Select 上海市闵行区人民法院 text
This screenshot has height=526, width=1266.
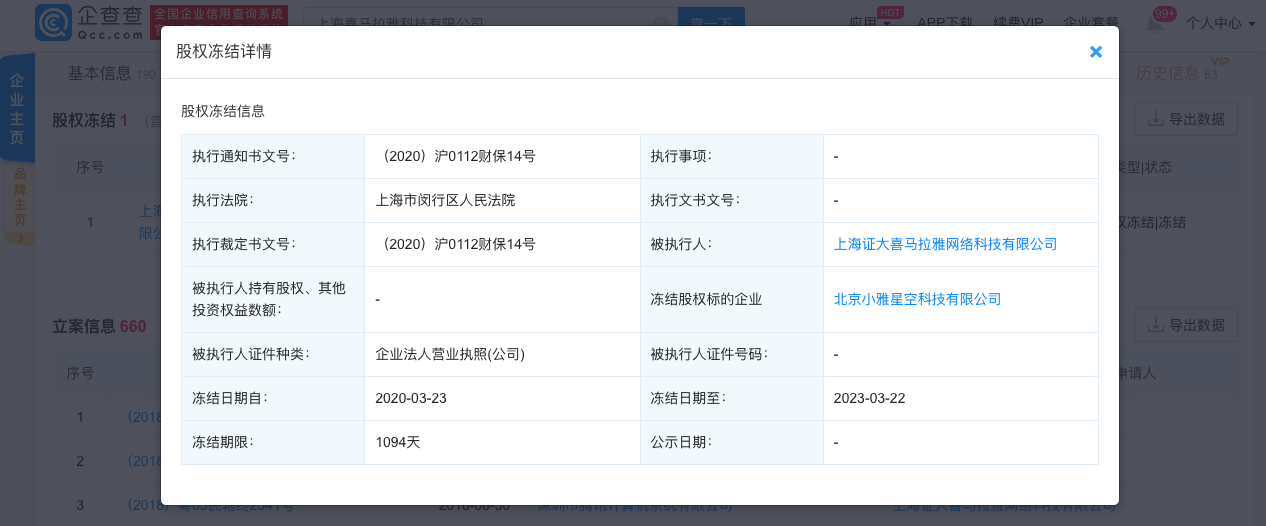coord(445,200)
